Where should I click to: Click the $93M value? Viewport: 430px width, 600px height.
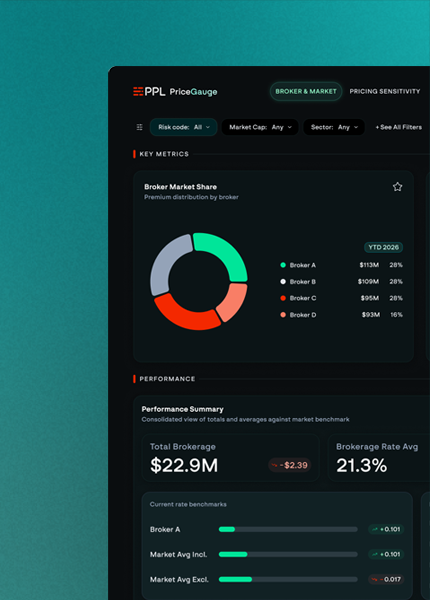pos(371,315)
